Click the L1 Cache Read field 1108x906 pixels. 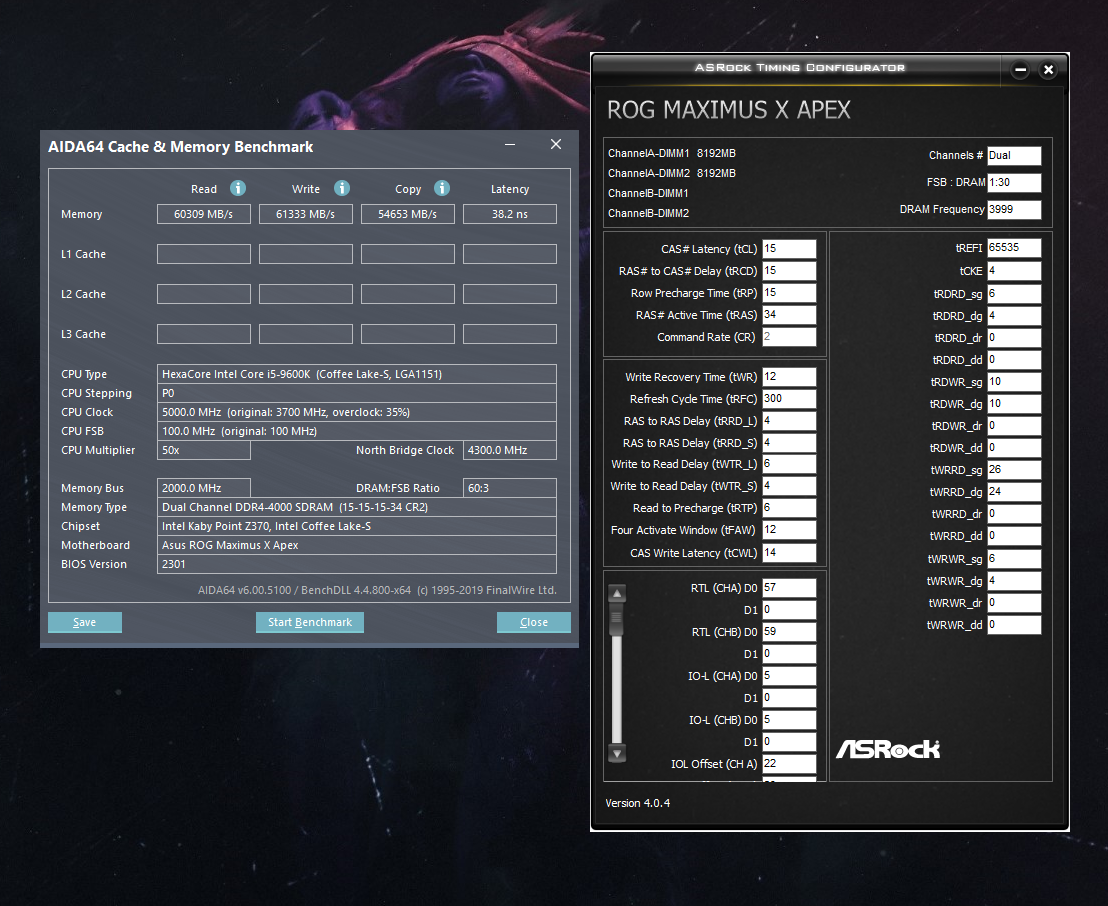(x=204, y=254)
